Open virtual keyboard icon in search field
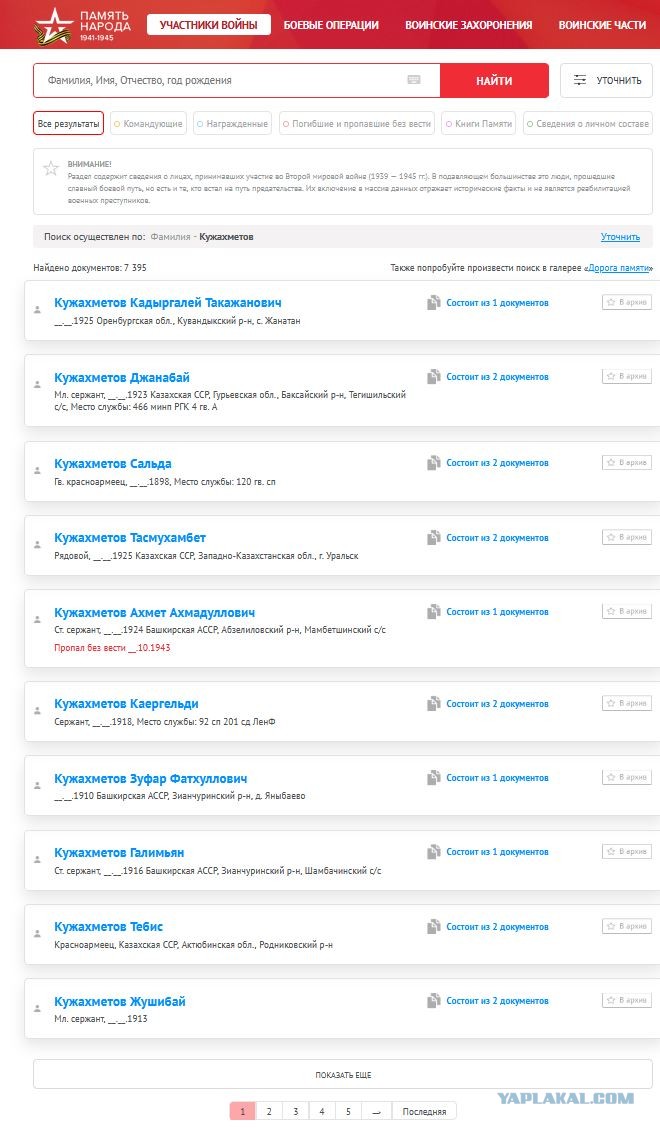Image resolution: width=660 pixels, height=1128 pixels. click(x=414, y=80)
